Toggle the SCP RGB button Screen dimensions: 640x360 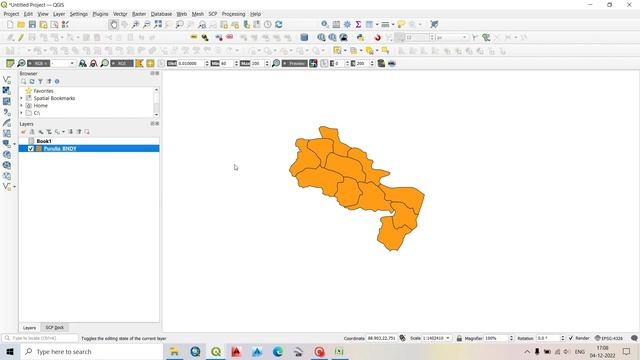click(x=38, y=63)
